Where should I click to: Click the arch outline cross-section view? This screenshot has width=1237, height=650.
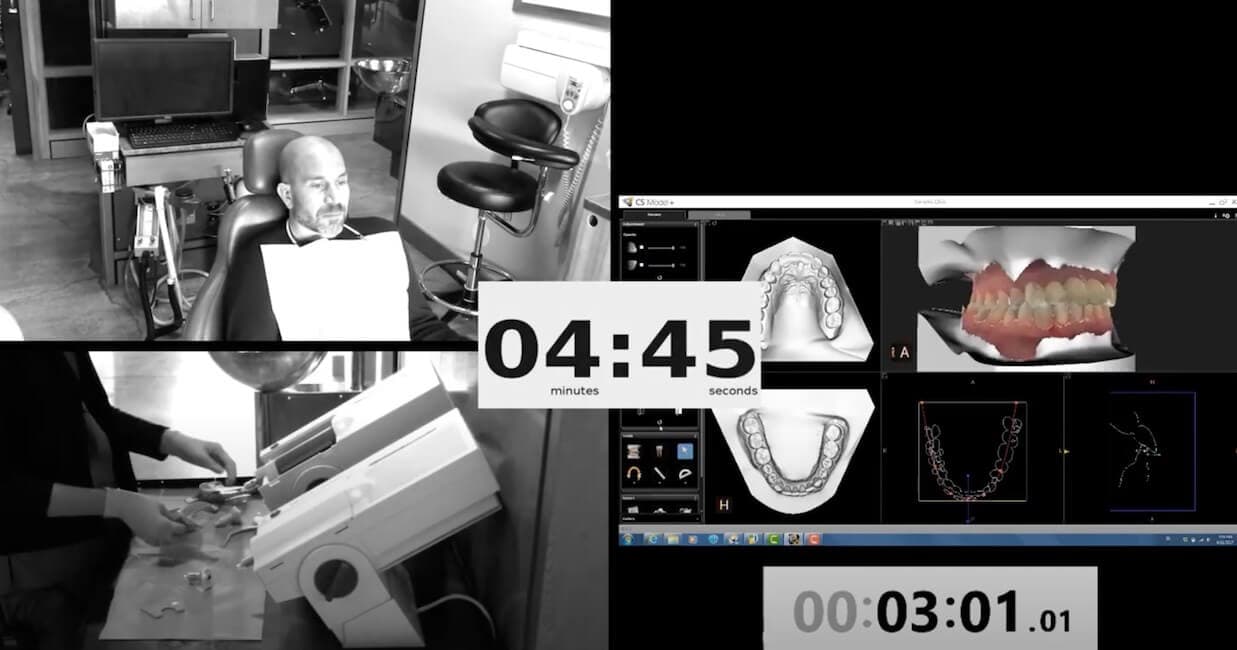coord(971,450)
